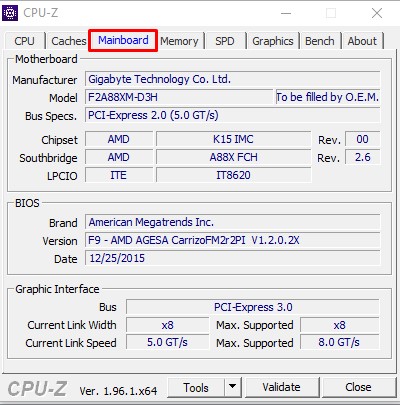Click BIOS Version field F9 - AMD AGESA
Image resolution: width=400 pixels, height=405 pixels.
pos(233,240)
